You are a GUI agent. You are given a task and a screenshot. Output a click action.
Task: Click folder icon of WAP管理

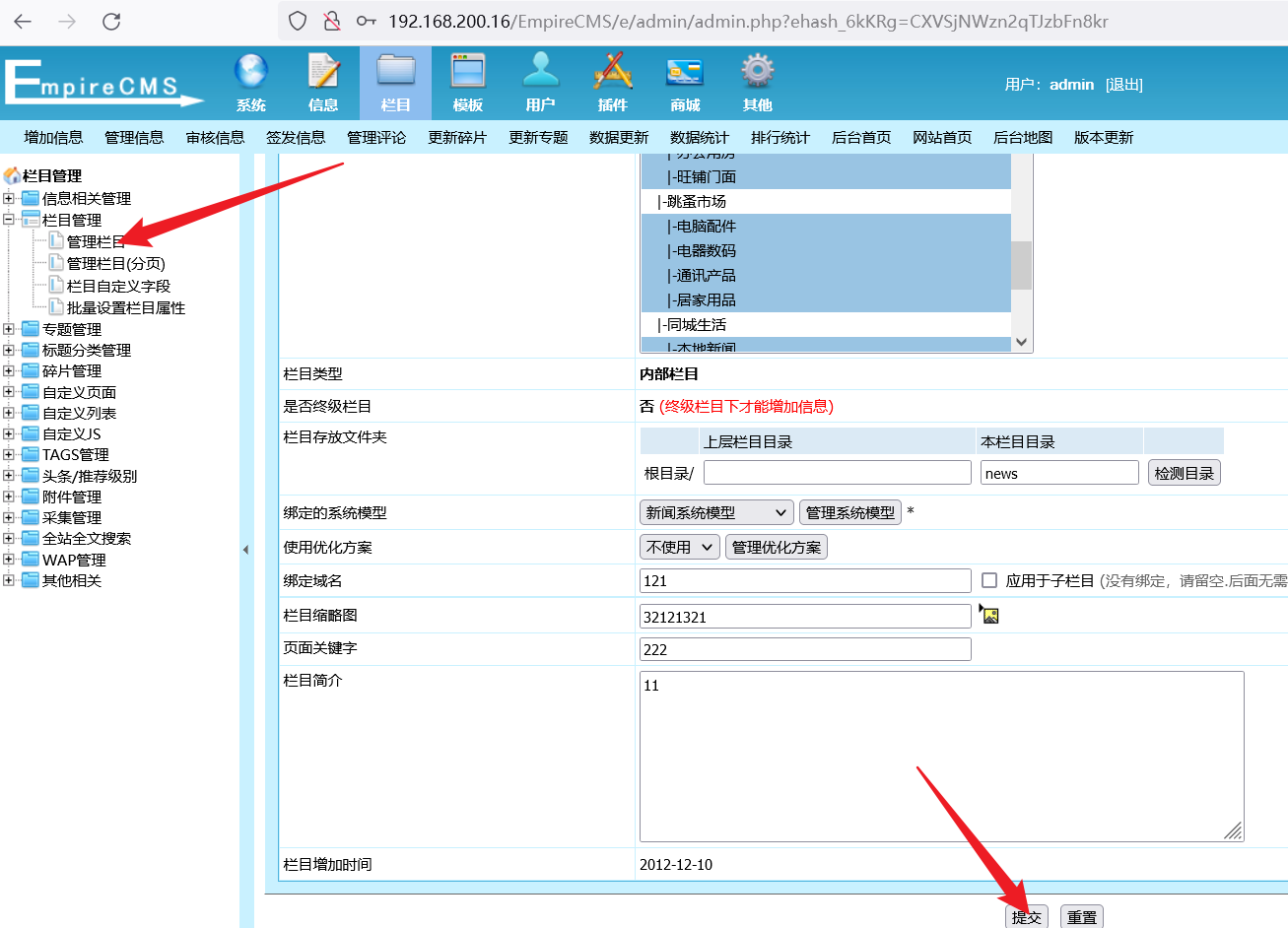pos(31,559)
